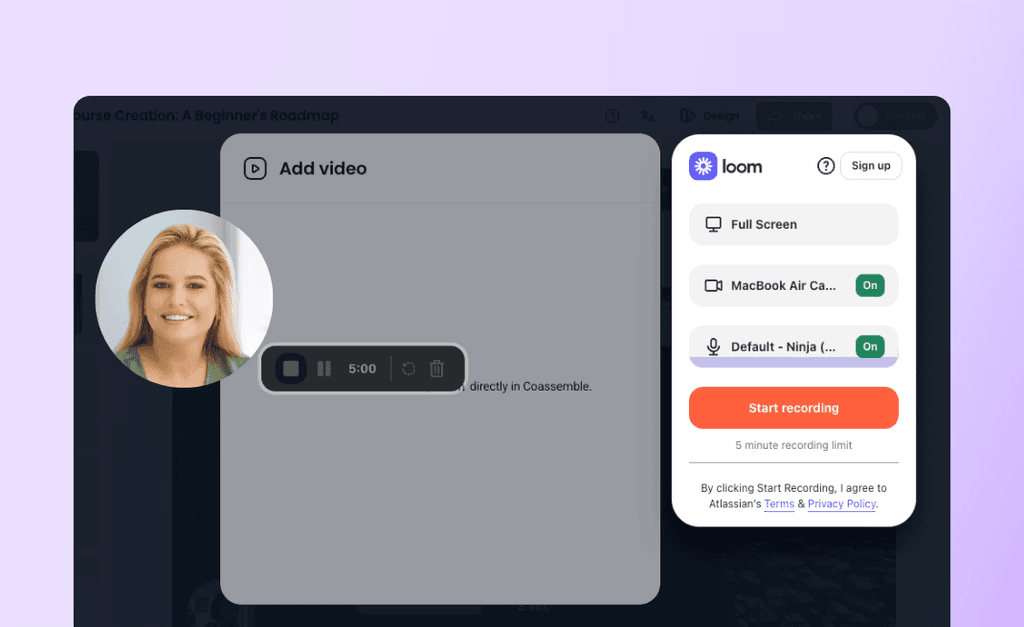Open the MacBook Air camera source list

pyautogui.click(x=772, y=286)
